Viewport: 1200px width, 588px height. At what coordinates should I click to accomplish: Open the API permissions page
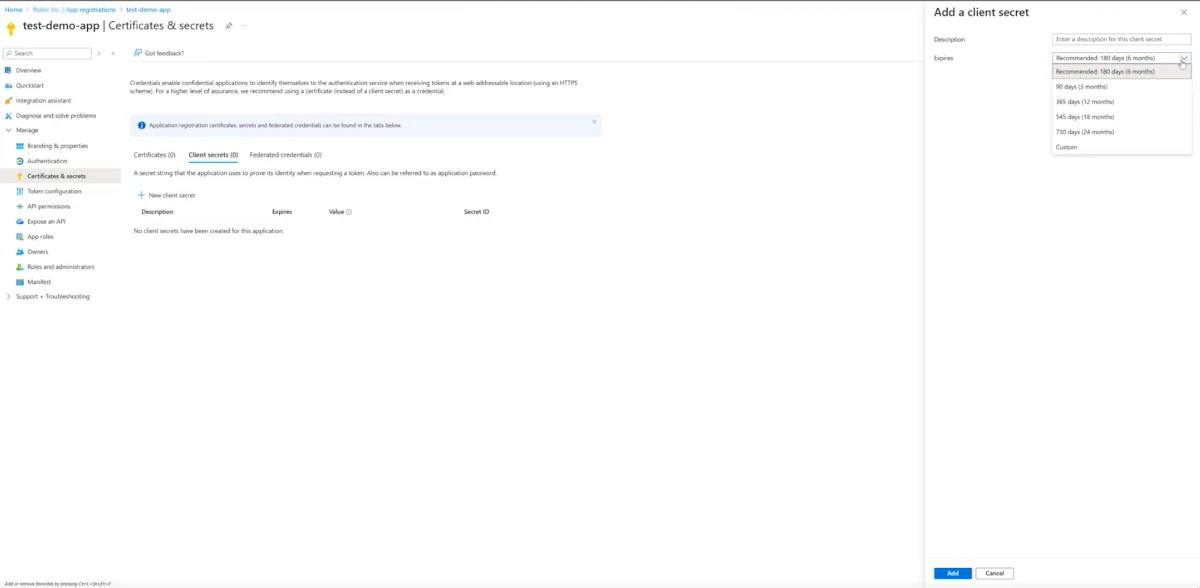point(48,206)
